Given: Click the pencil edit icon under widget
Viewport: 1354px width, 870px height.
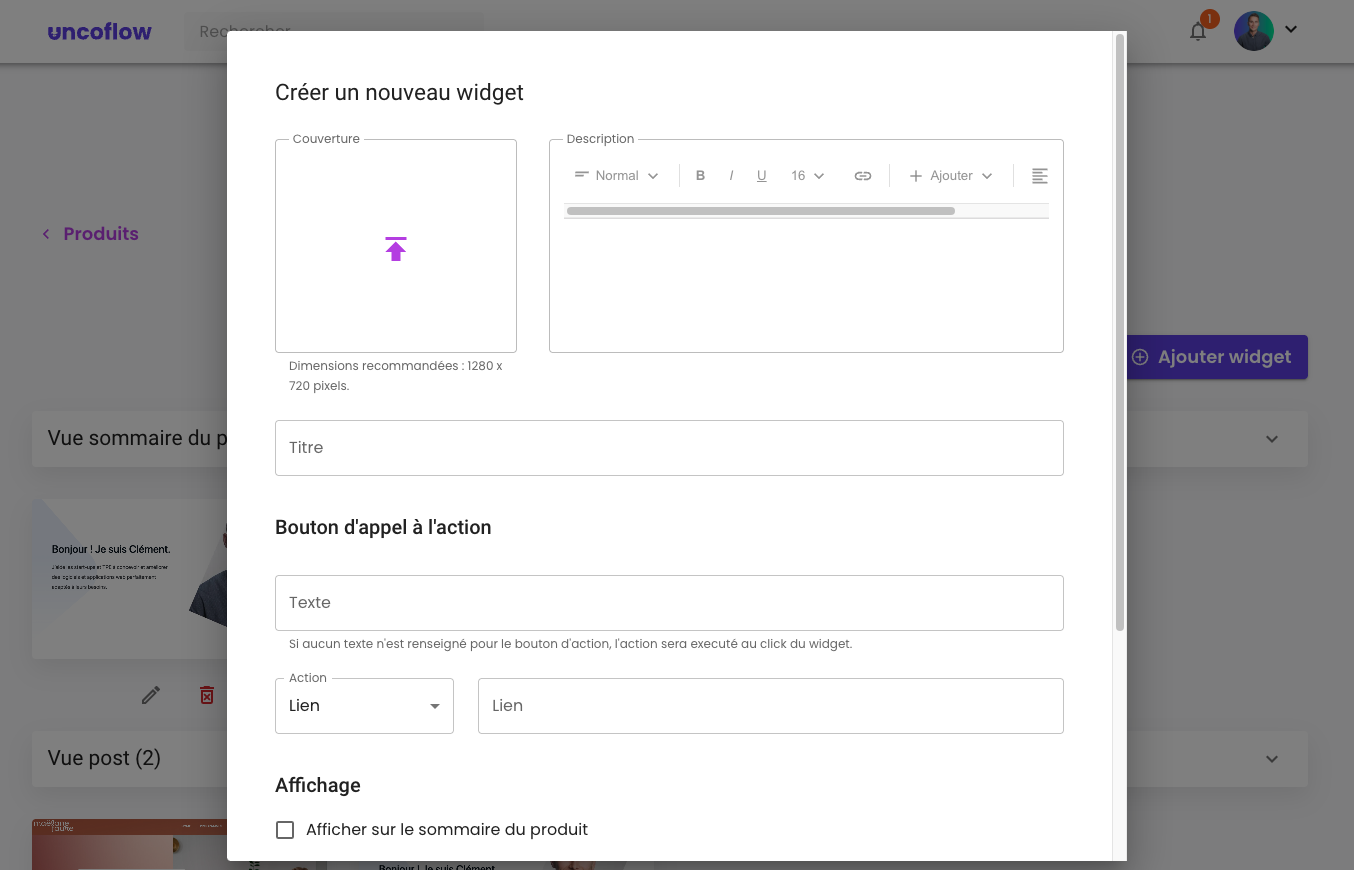Looking at the screenshot, I should 151,695.
